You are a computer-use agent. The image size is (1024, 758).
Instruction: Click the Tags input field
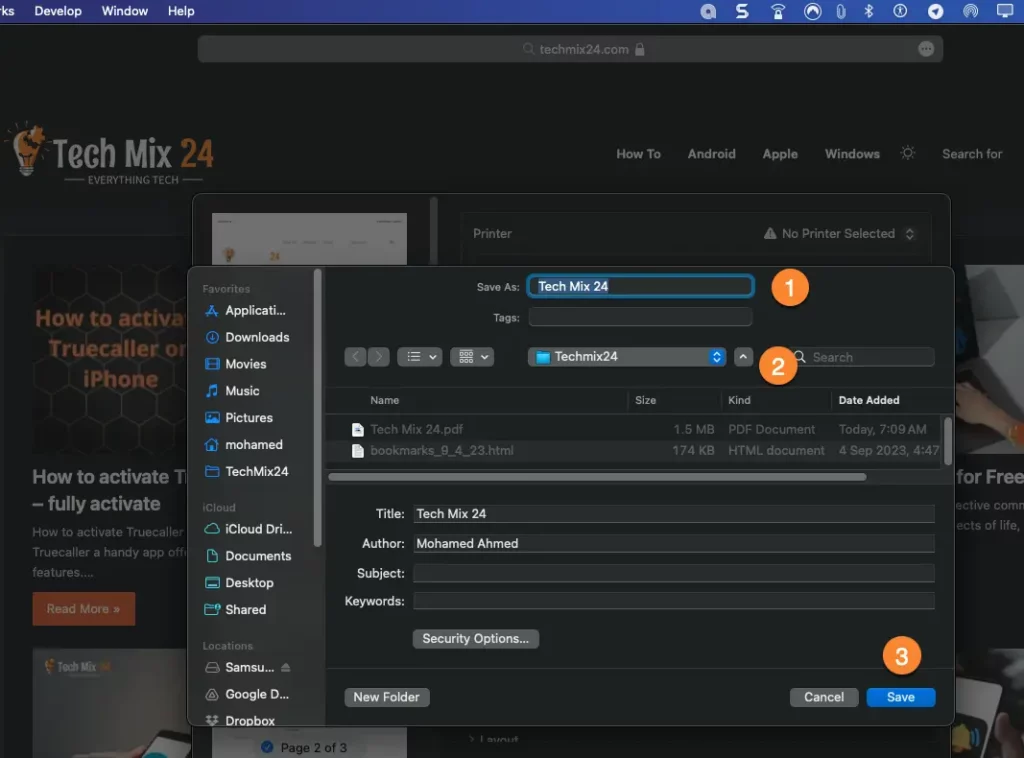coord(640,317)
